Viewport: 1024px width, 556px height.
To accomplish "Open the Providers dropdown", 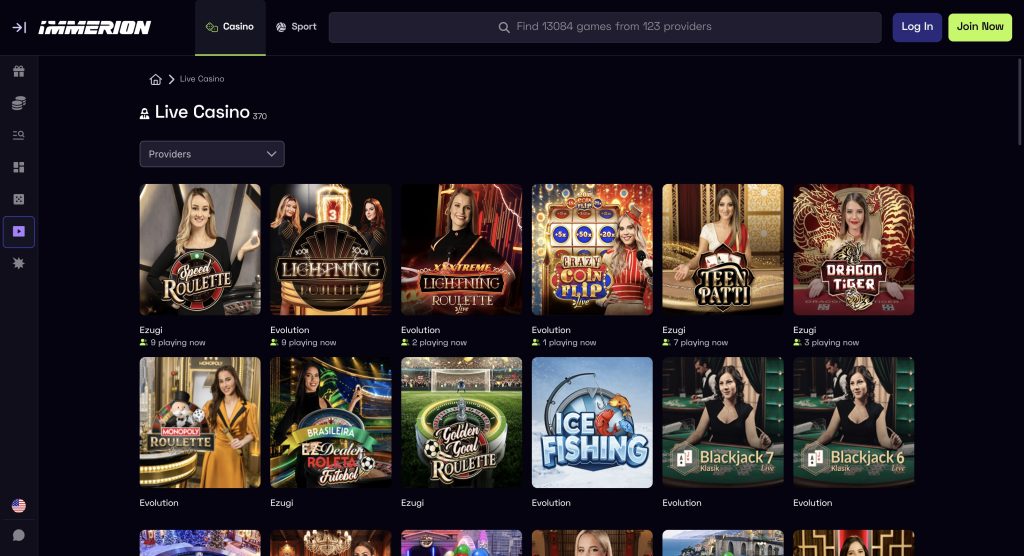I will click(212, 154).
